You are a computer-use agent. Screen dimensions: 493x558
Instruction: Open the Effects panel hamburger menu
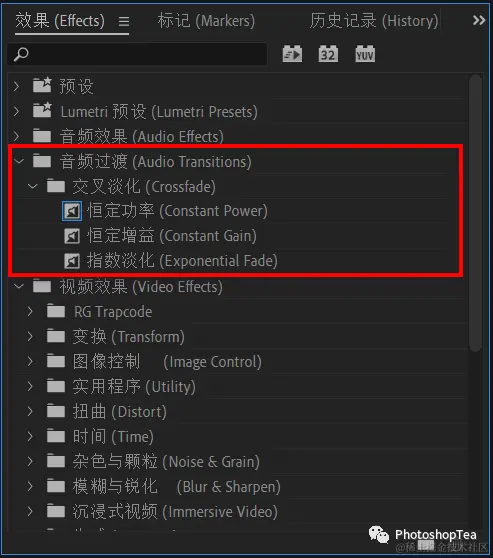point(124,22)
